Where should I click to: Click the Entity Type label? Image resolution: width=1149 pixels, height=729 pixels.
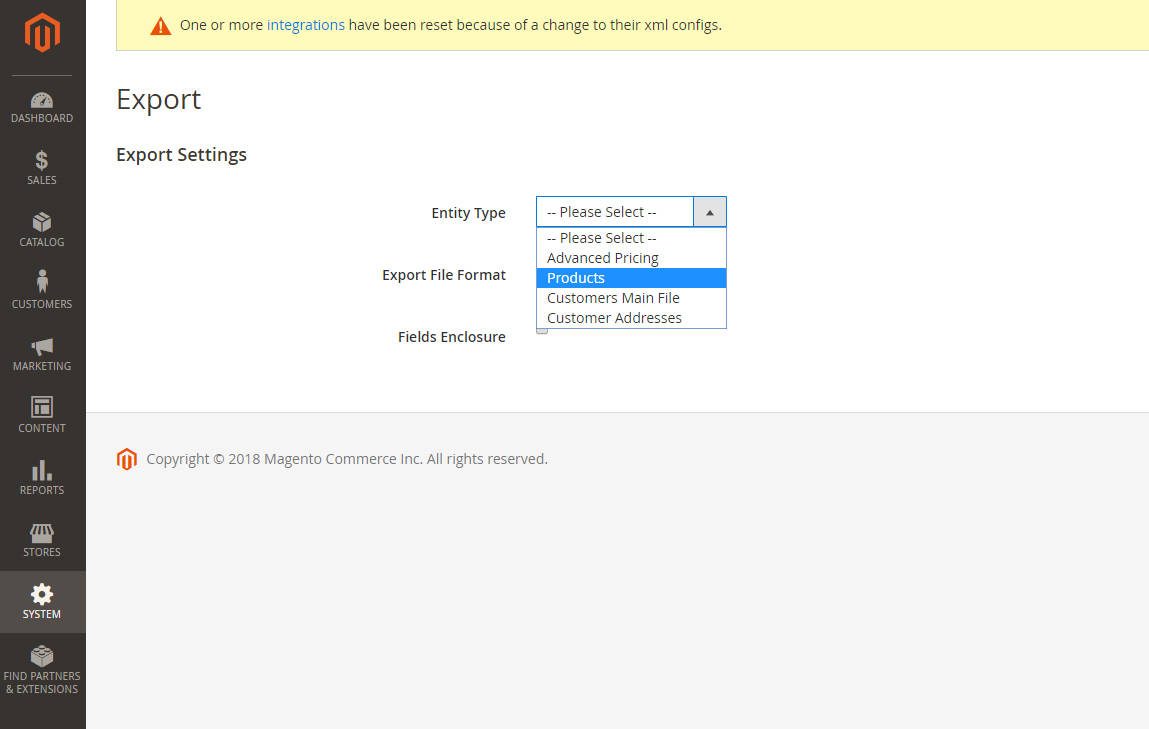coord(468,213)
